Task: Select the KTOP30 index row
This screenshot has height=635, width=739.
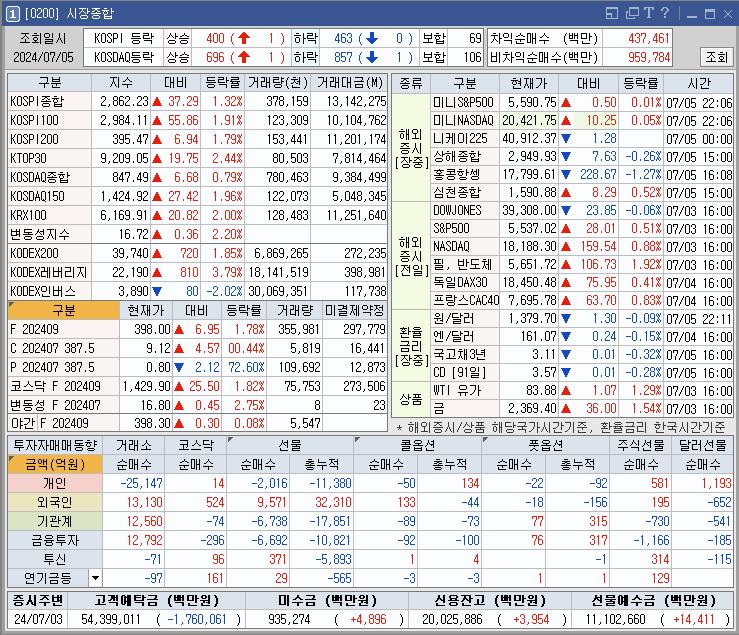Action: [x=197, y=158]
